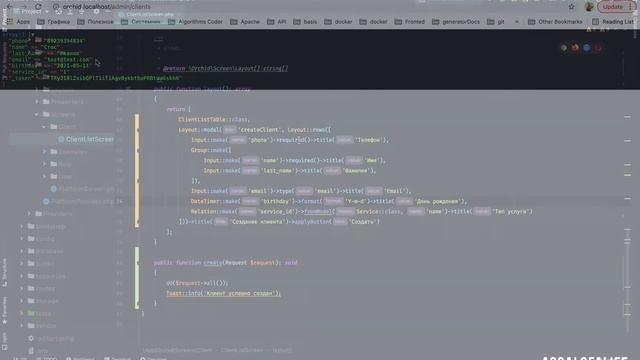640x360 pixels.
Task: Expand the Examples folder arrow
Action: click(44, 151)
